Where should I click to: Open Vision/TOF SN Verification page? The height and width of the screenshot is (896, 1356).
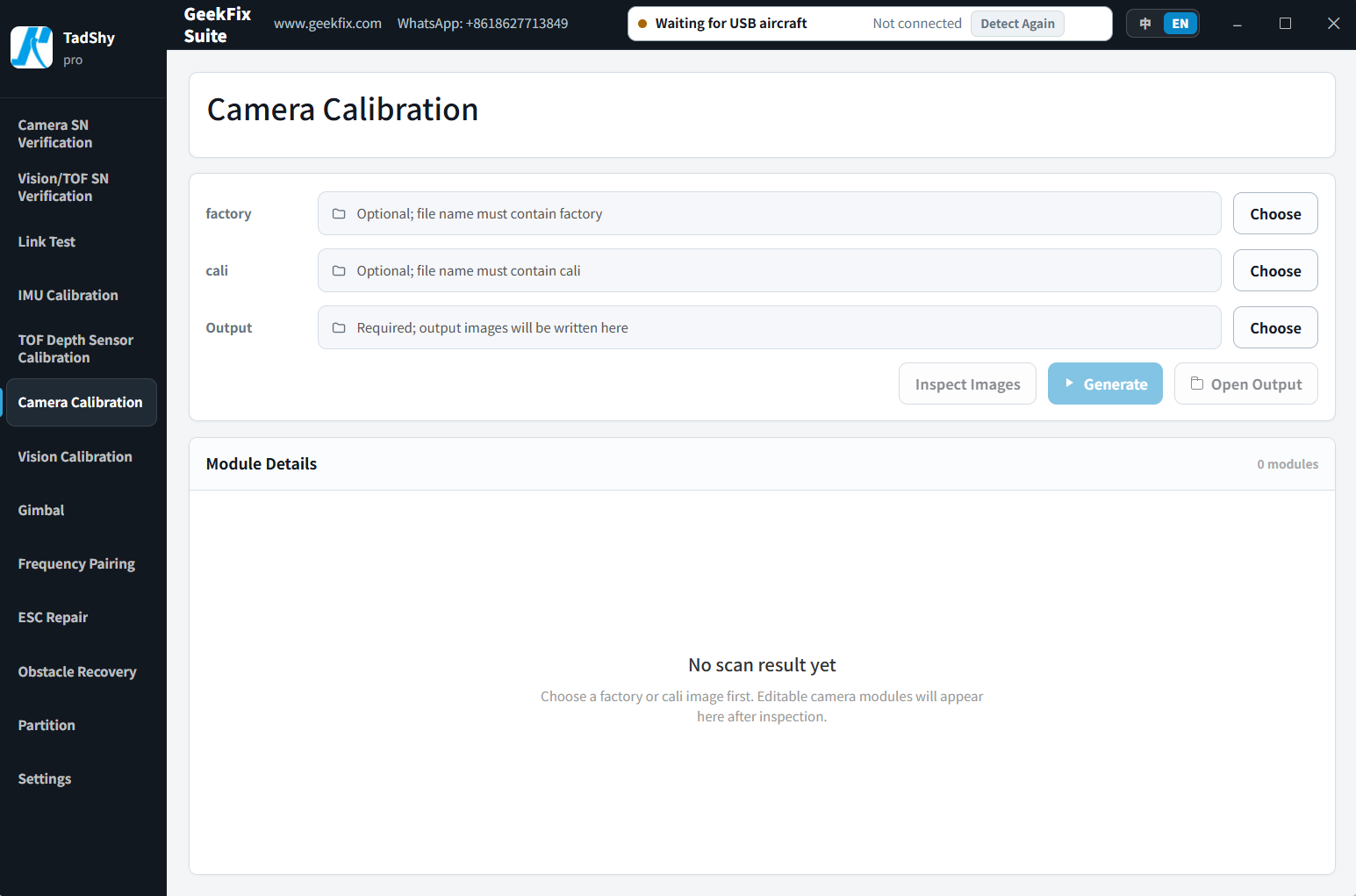click(x=83, y=188)
